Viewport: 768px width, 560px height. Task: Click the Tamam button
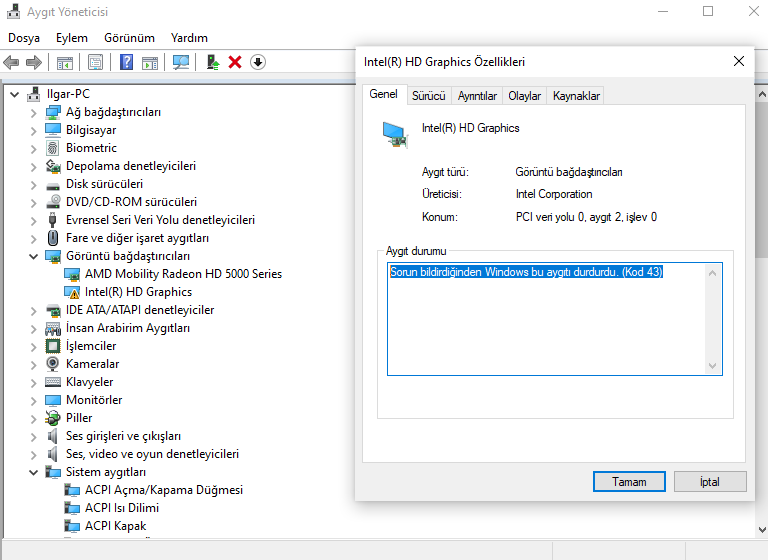click(x=629, y=482)
